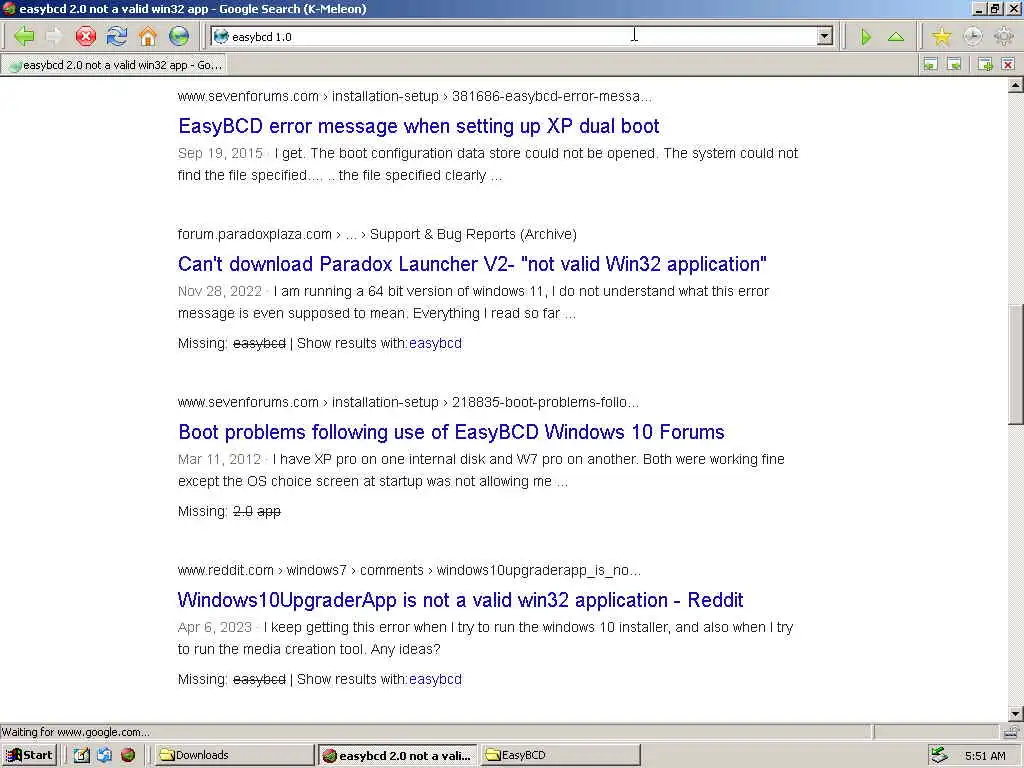Open History with the clock icon

[972, 36]
